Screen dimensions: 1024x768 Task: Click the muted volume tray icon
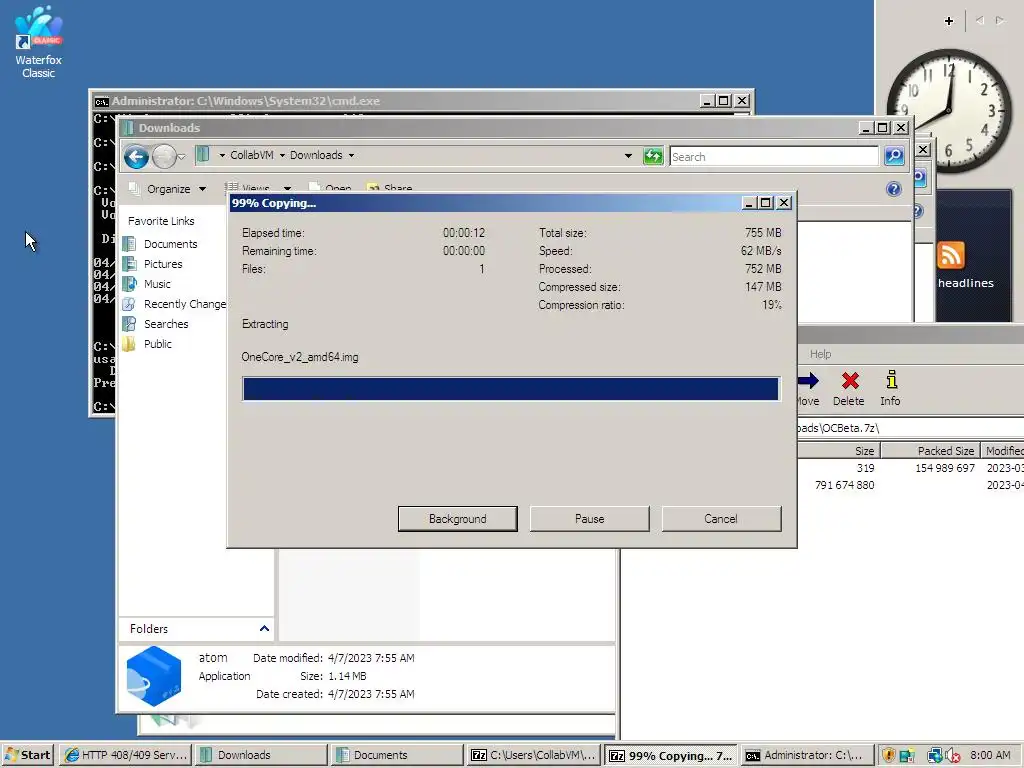[953, 756]
